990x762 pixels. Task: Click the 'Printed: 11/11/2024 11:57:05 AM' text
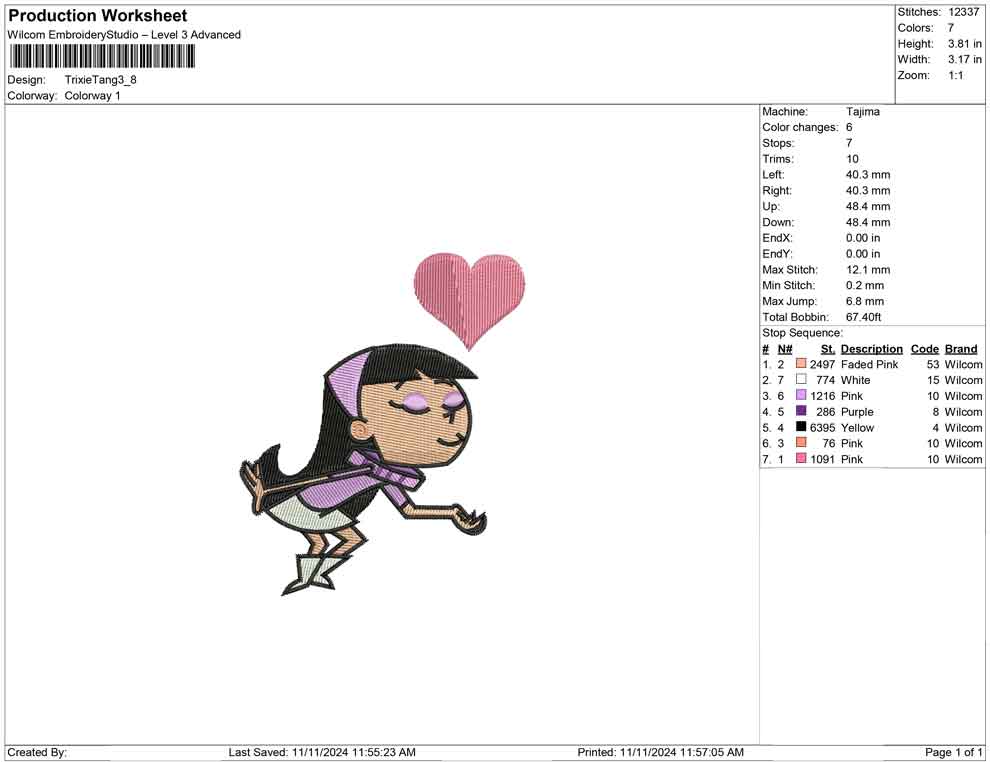[660, 752]
